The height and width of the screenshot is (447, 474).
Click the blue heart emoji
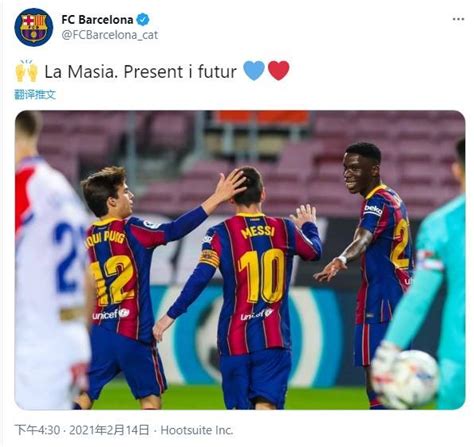pos(254,71)
